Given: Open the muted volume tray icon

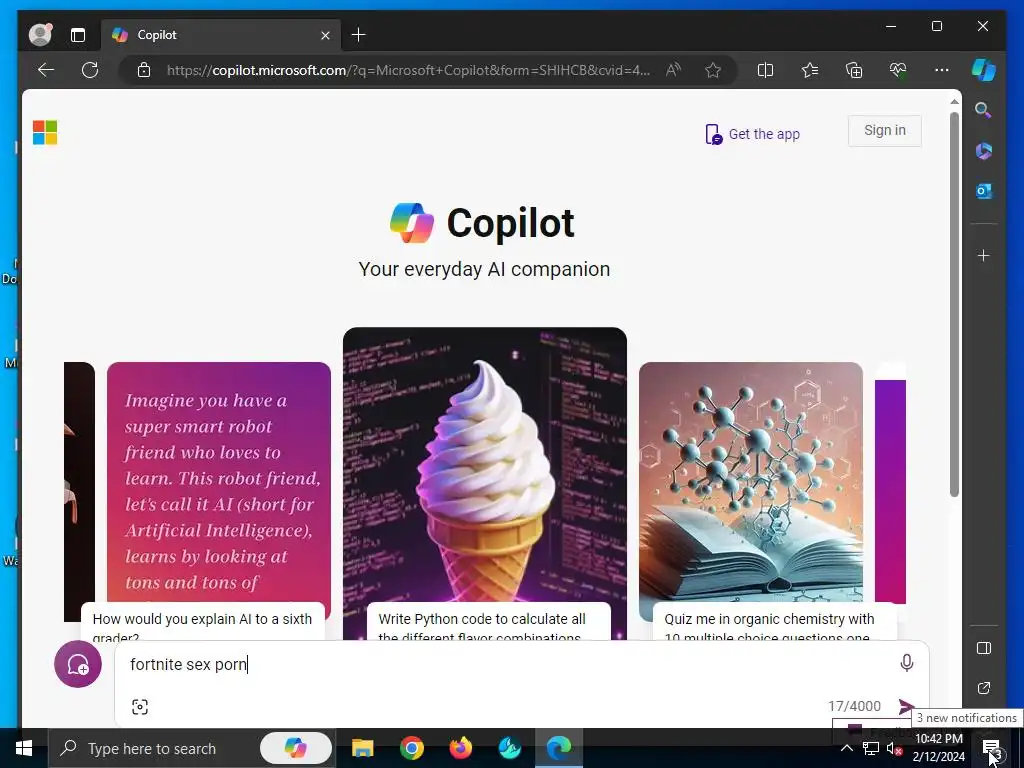Looking at the screenshot, I should [x=894, y=749].
